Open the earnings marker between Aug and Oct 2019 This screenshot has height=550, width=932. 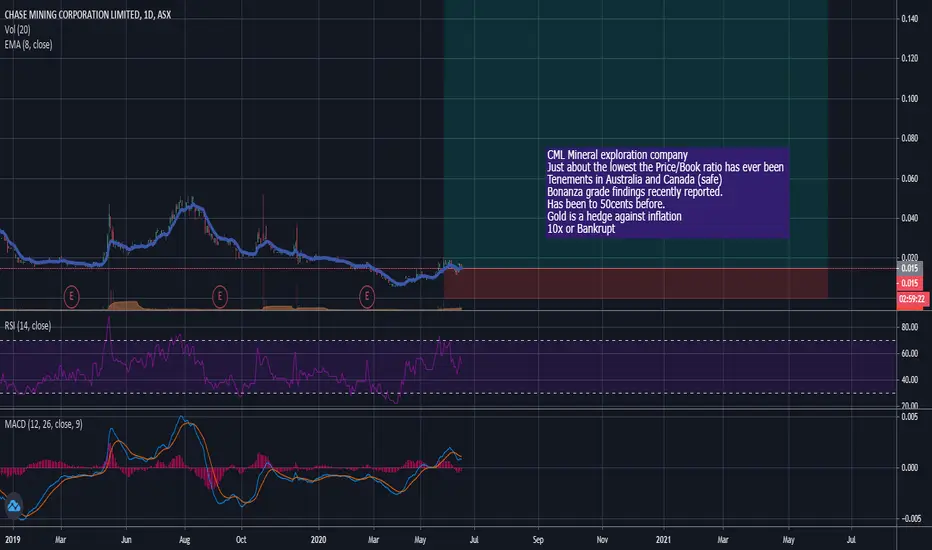point(220,296)
